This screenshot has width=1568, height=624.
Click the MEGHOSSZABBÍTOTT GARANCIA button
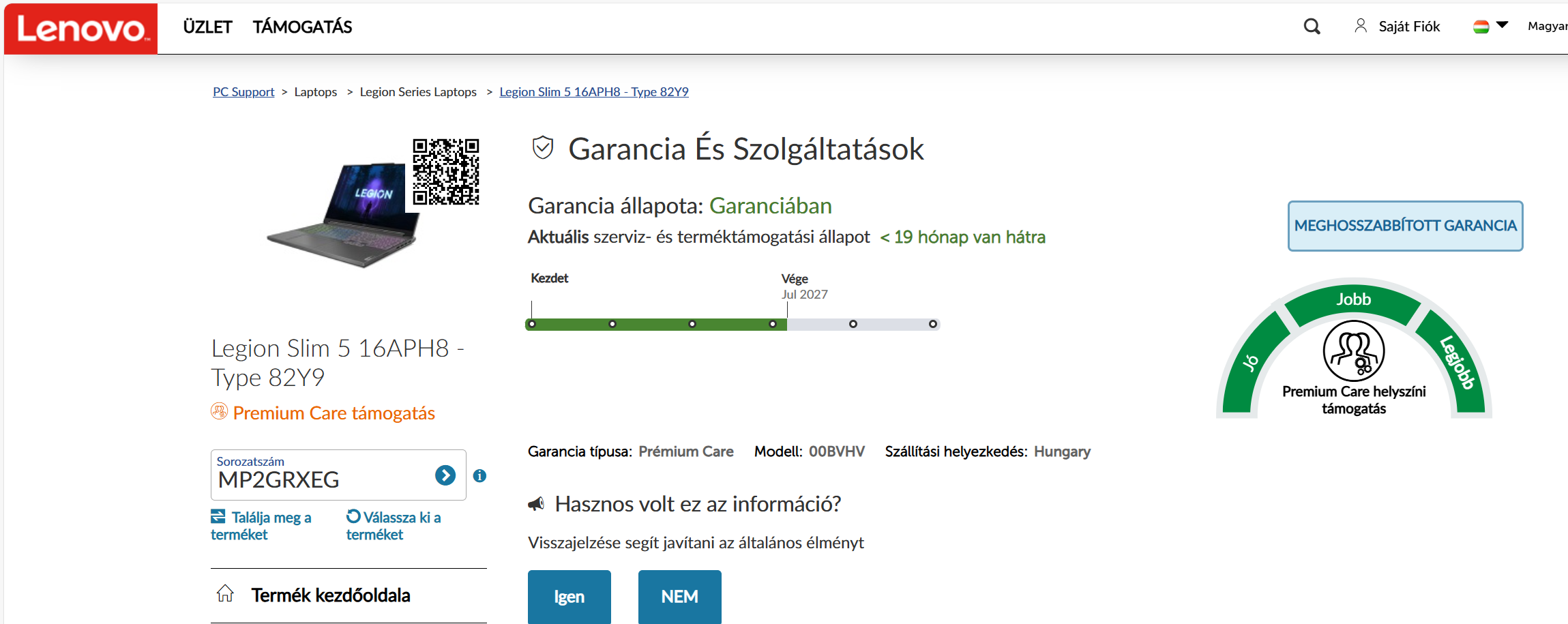[x=1404, y=226]
